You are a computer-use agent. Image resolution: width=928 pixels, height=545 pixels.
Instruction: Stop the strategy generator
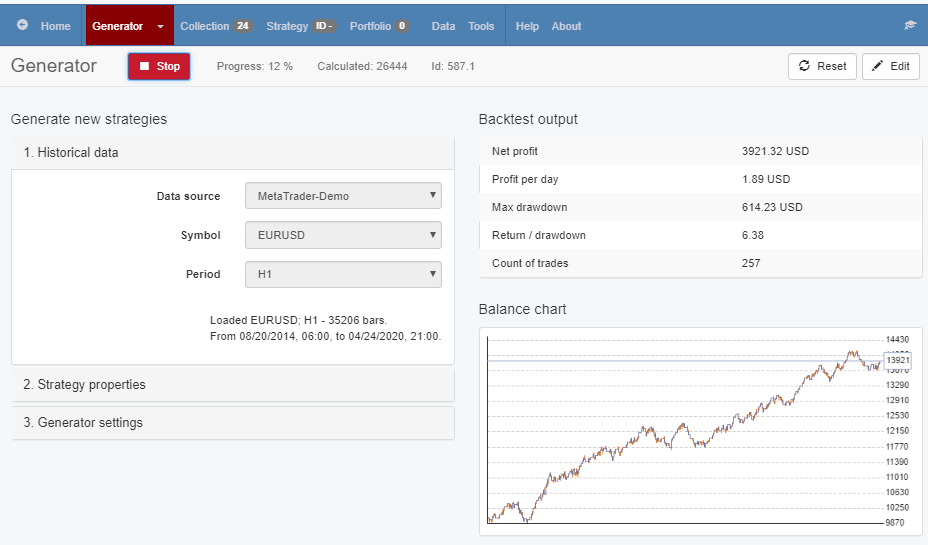pyautogui.click(x=159, y=66)
